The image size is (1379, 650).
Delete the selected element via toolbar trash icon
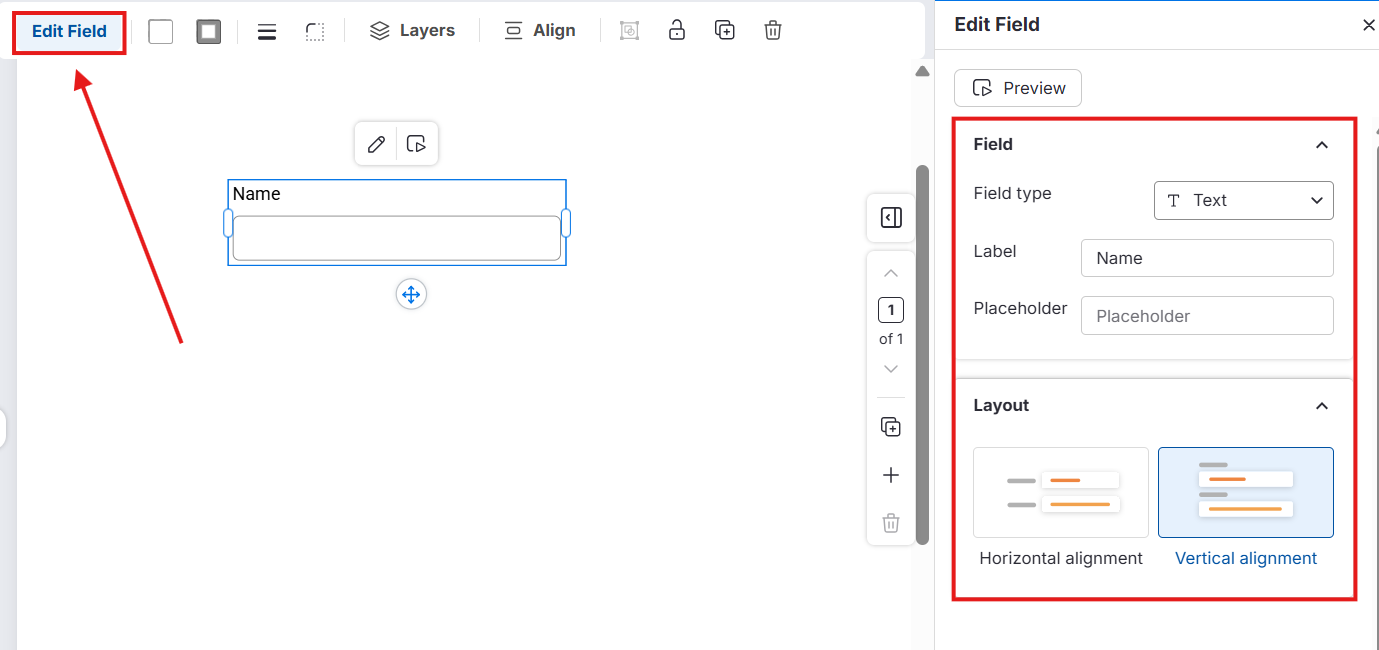click(x=772, y=30)
